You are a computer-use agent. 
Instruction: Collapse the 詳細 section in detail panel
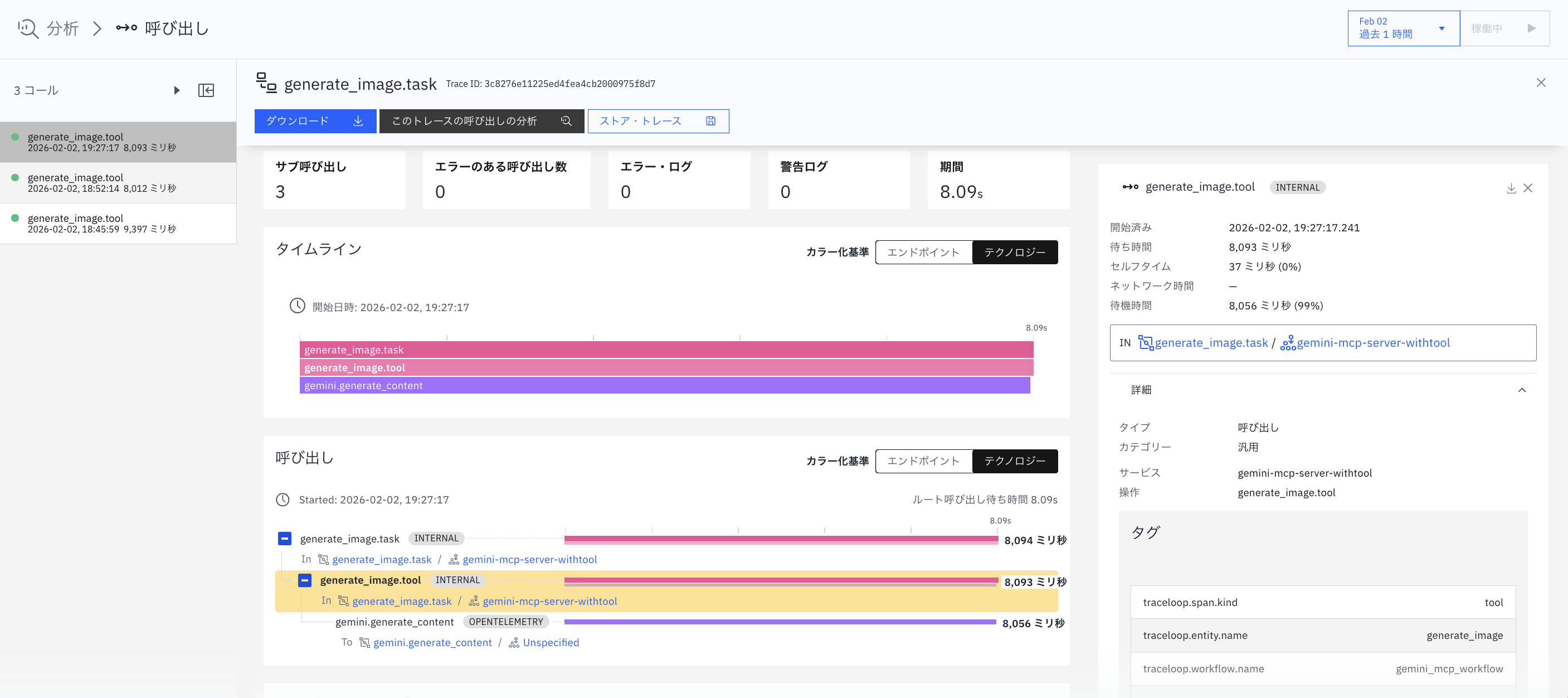1523,390
